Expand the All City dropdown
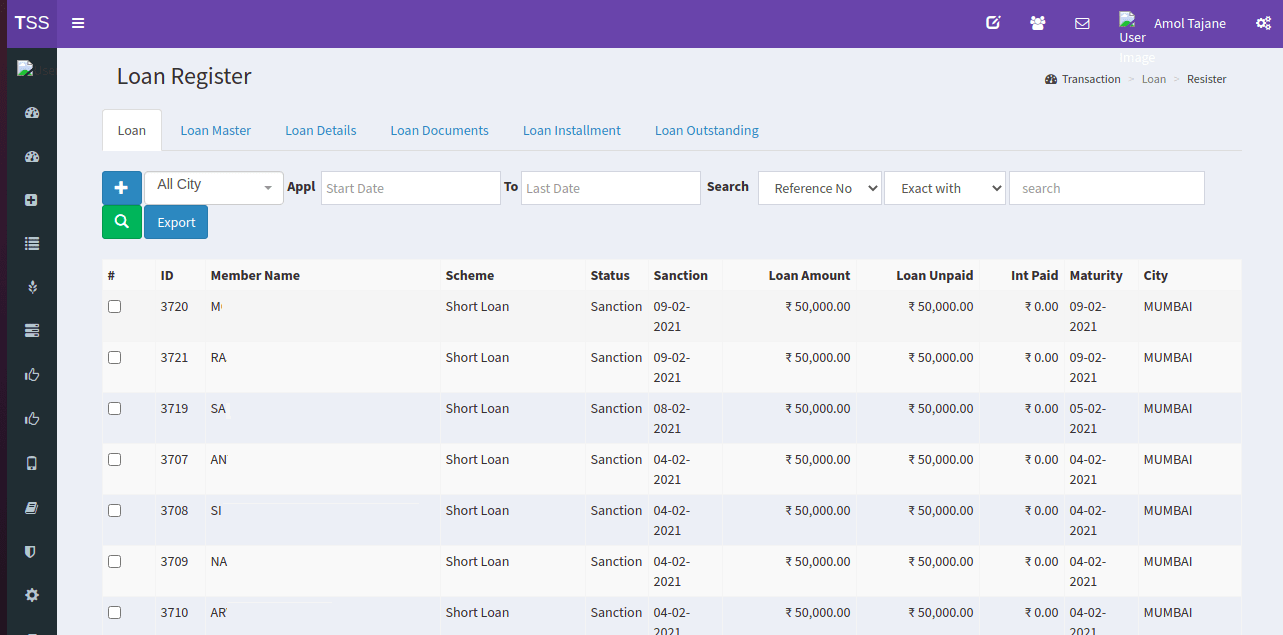The image size is (1283, 635). tap(214, 187)
